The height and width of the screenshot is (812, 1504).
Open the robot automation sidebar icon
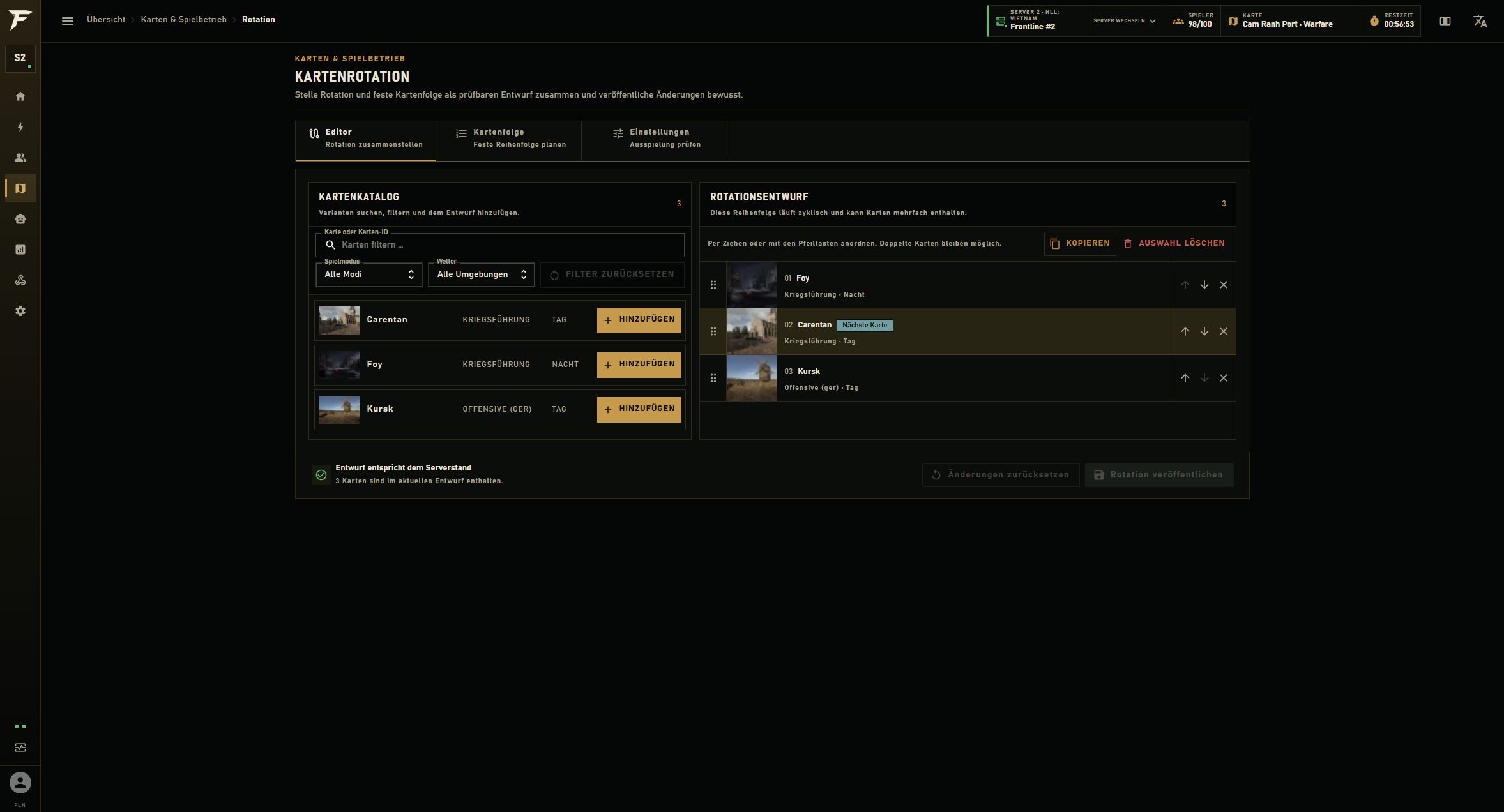pyautogui.click(x=20, y=219)
